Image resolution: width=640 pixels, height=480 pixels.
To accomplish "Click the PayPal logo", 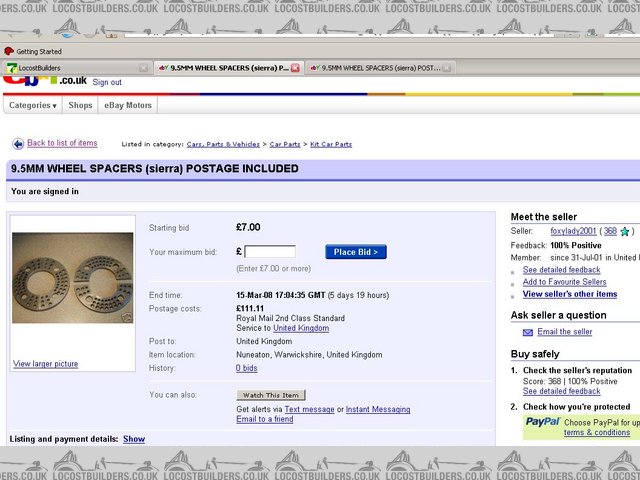I will (x=542, y=422).
